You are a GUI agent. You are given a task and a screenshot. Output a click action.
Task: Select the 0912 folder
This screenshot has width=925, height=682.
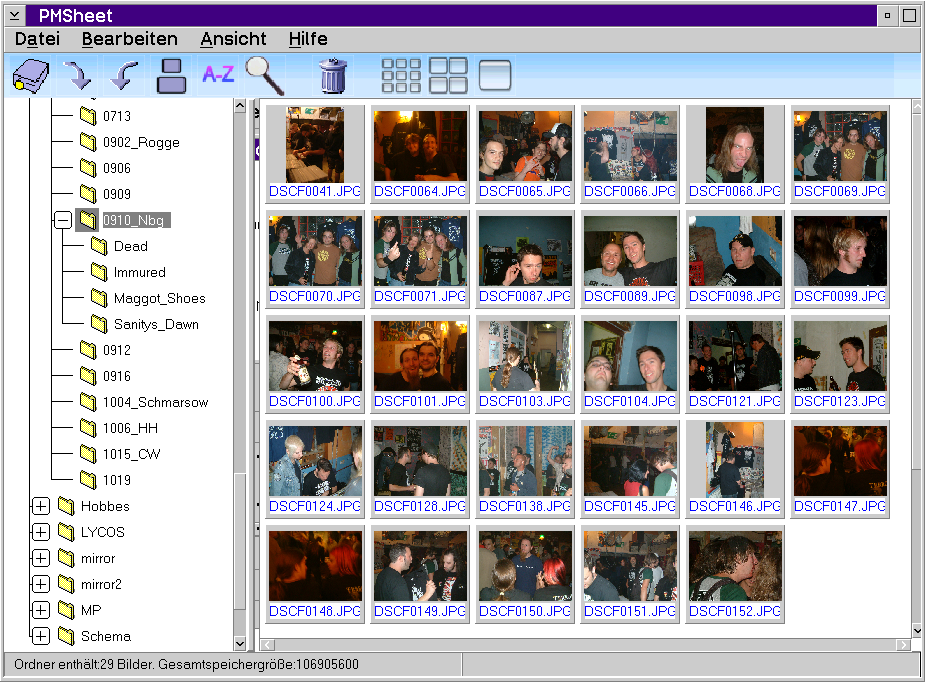pyautogui.click(x=117, y=350)
